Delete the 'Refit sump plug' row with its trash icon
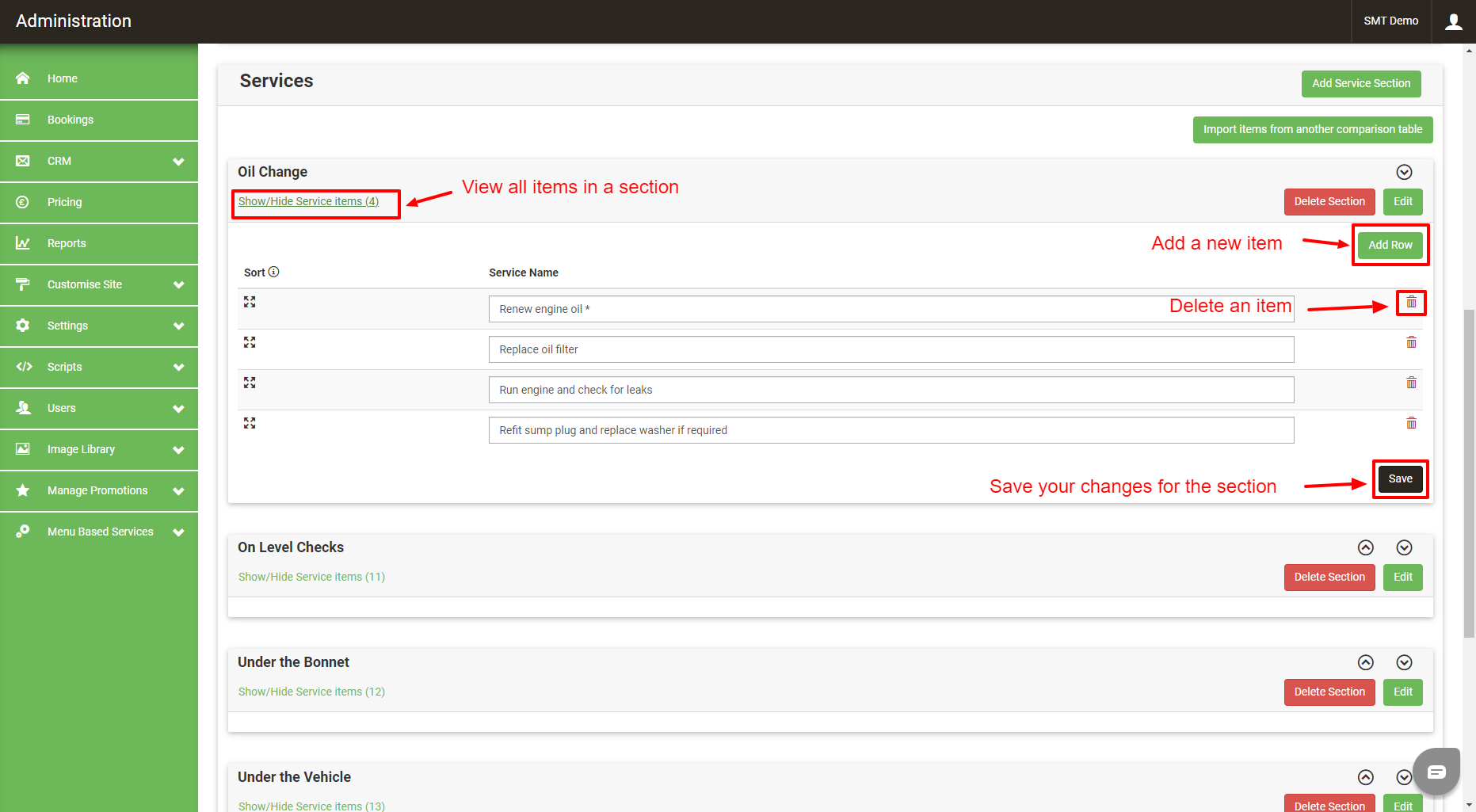This screenshot has height=812, width=1476. (1411, 423)
